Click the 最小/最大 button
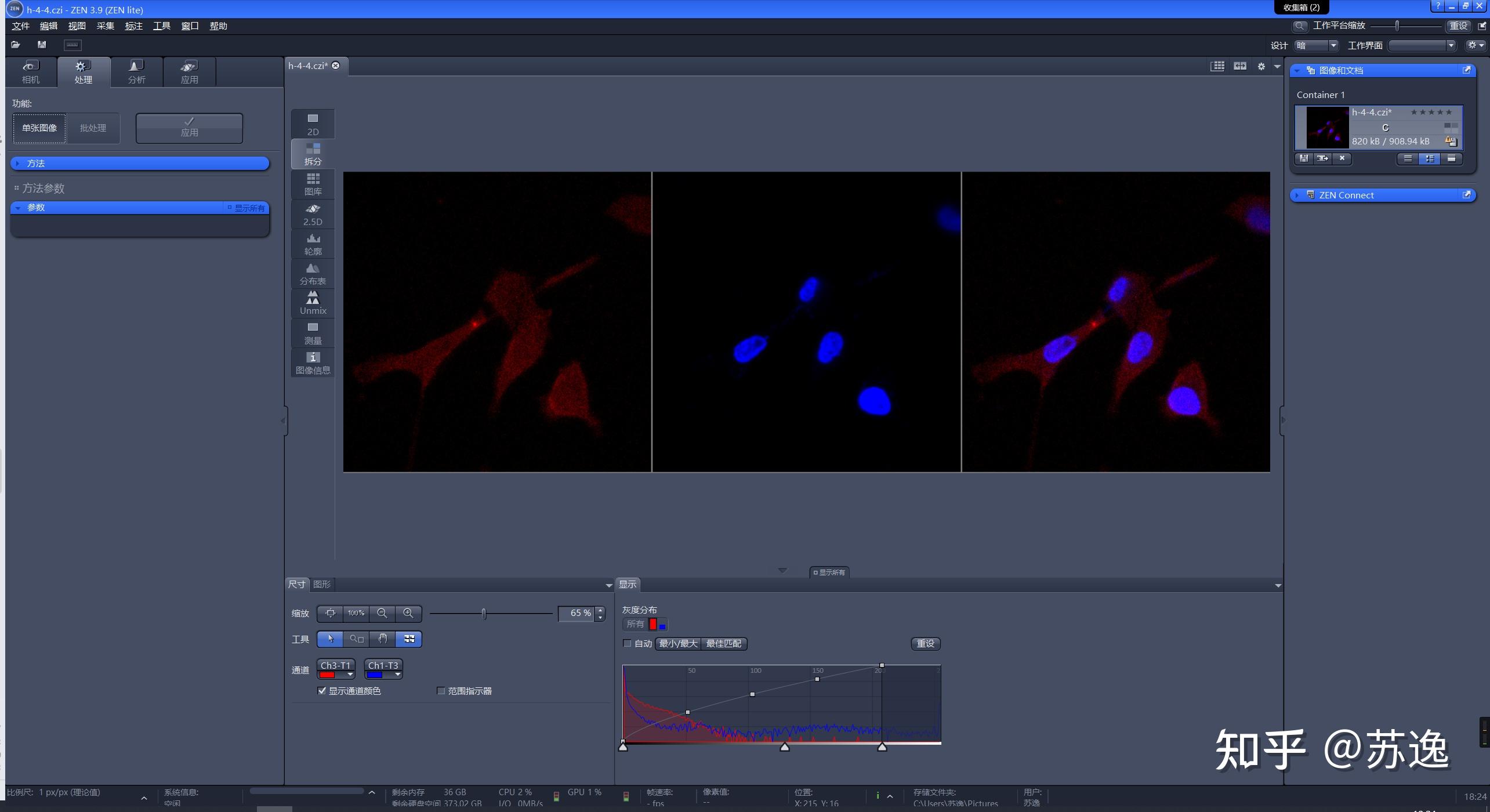The image size is (1490, 812). 678,643
